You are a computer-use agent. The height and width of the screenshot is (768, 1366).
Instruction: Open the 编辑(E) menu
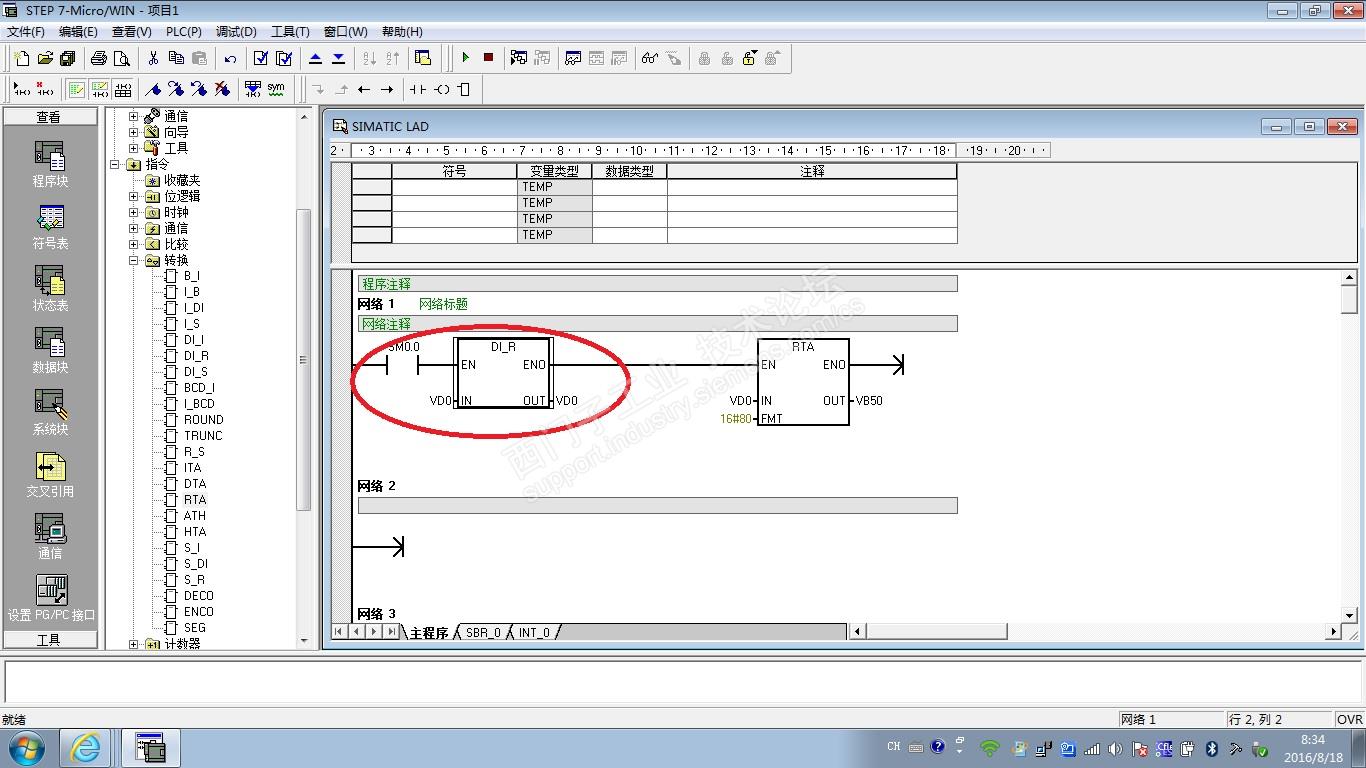(79, 32)
